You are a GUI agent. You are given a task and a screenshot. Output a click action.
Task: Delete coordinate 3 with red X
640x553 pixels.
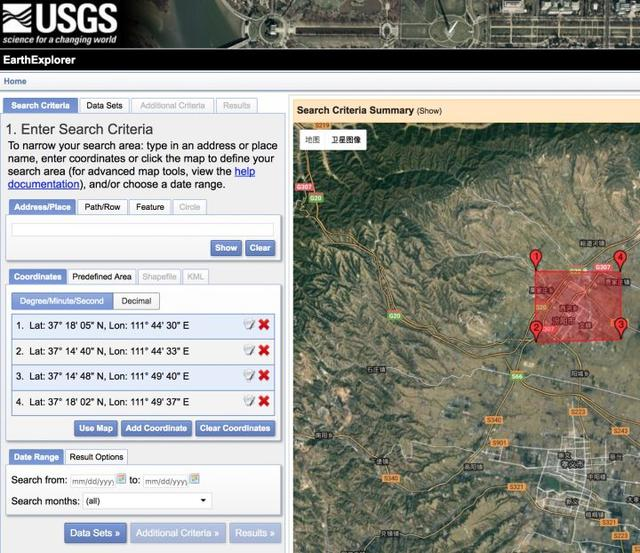[x=264, y=375]
